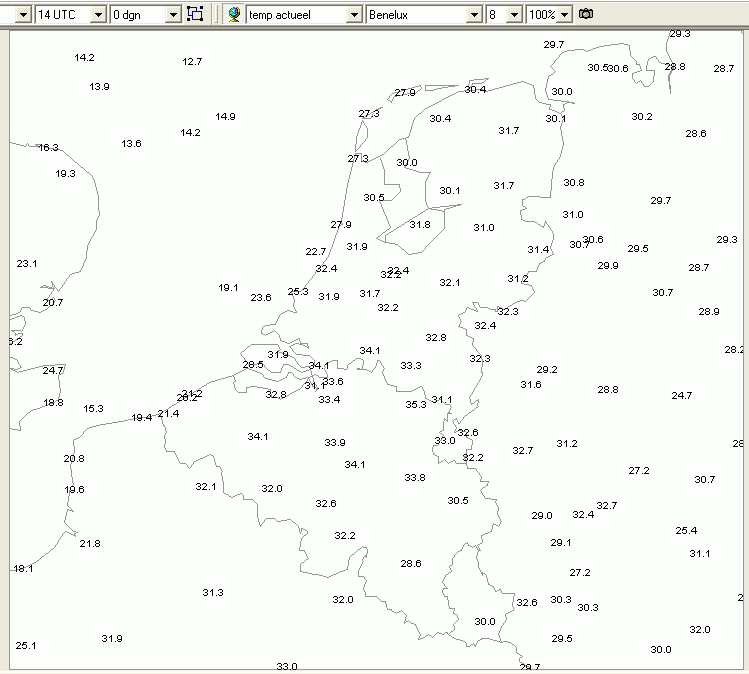
Task: Select the 14.9 North Sea temperature label
Action: [x=225, y=117]
